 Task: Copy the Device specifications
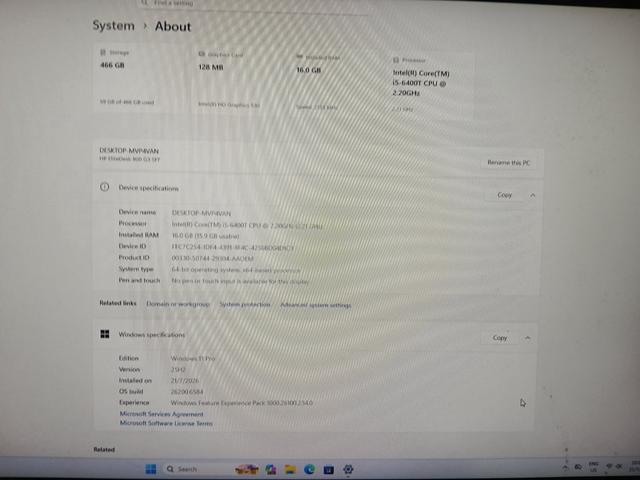(504, 195)
